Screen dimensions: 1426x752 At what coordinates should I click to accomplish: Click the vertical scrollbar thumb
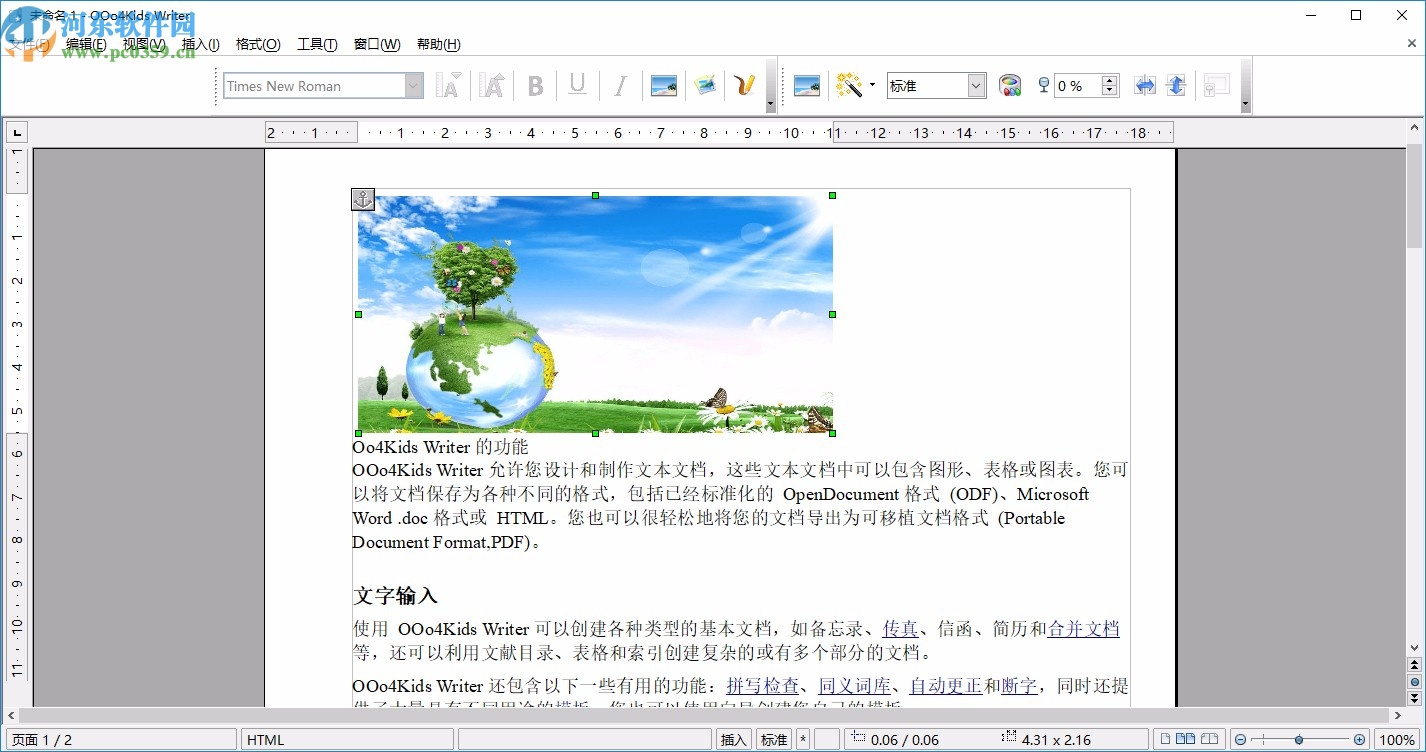(1414, 195)
